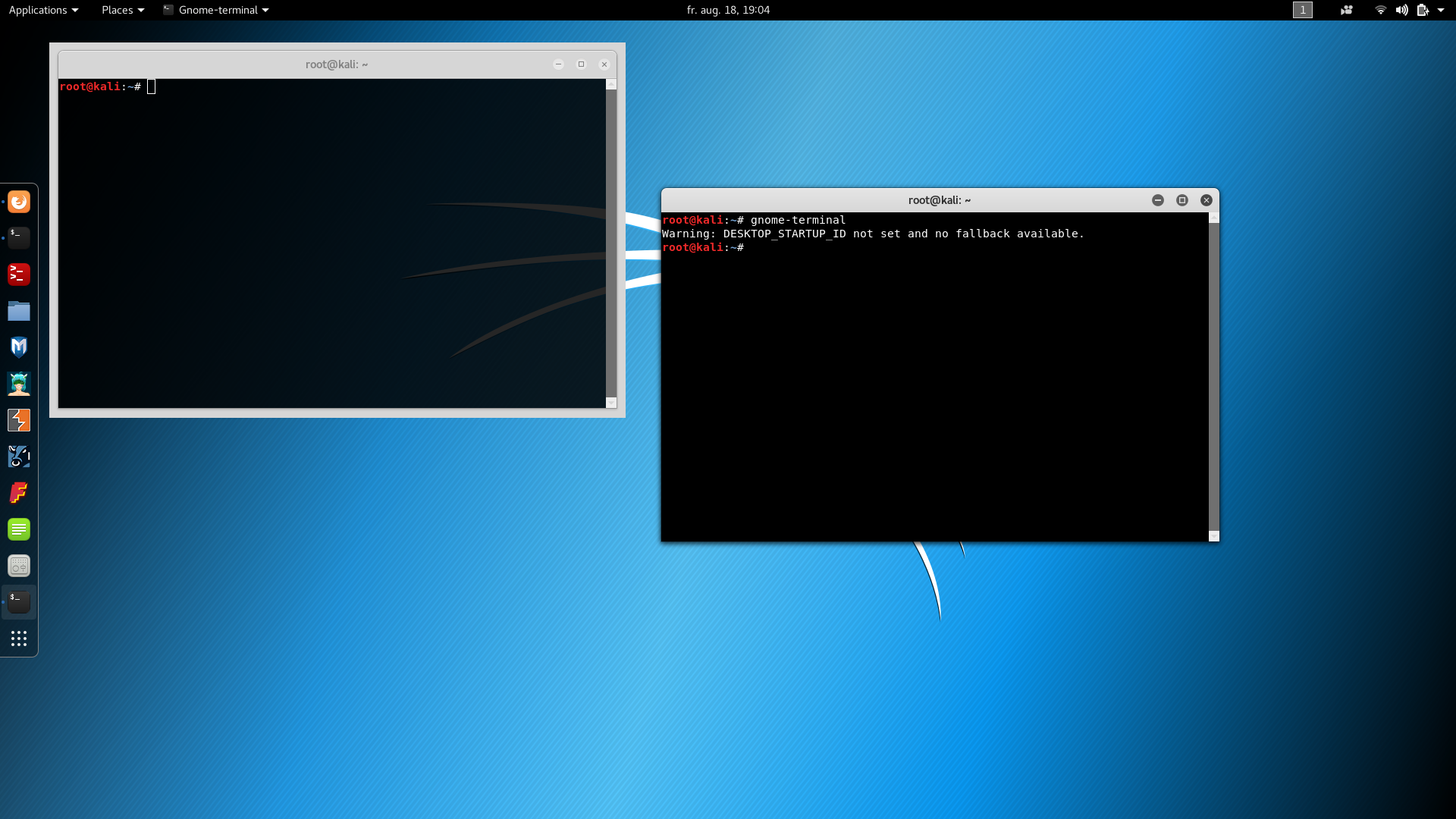This screenshot has height=819, width=1456.
Task: Open the green text editor dock icon
Action: coord(19,529)
